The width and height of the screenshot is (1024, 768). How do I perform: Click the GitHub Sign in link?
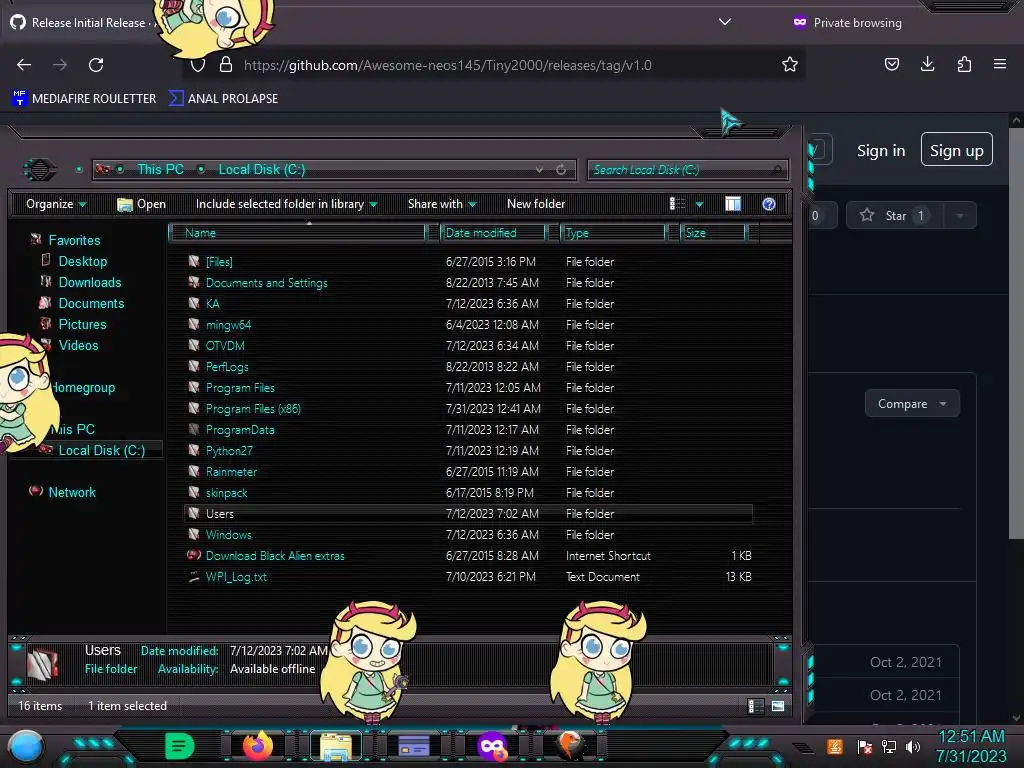(881, 151)
